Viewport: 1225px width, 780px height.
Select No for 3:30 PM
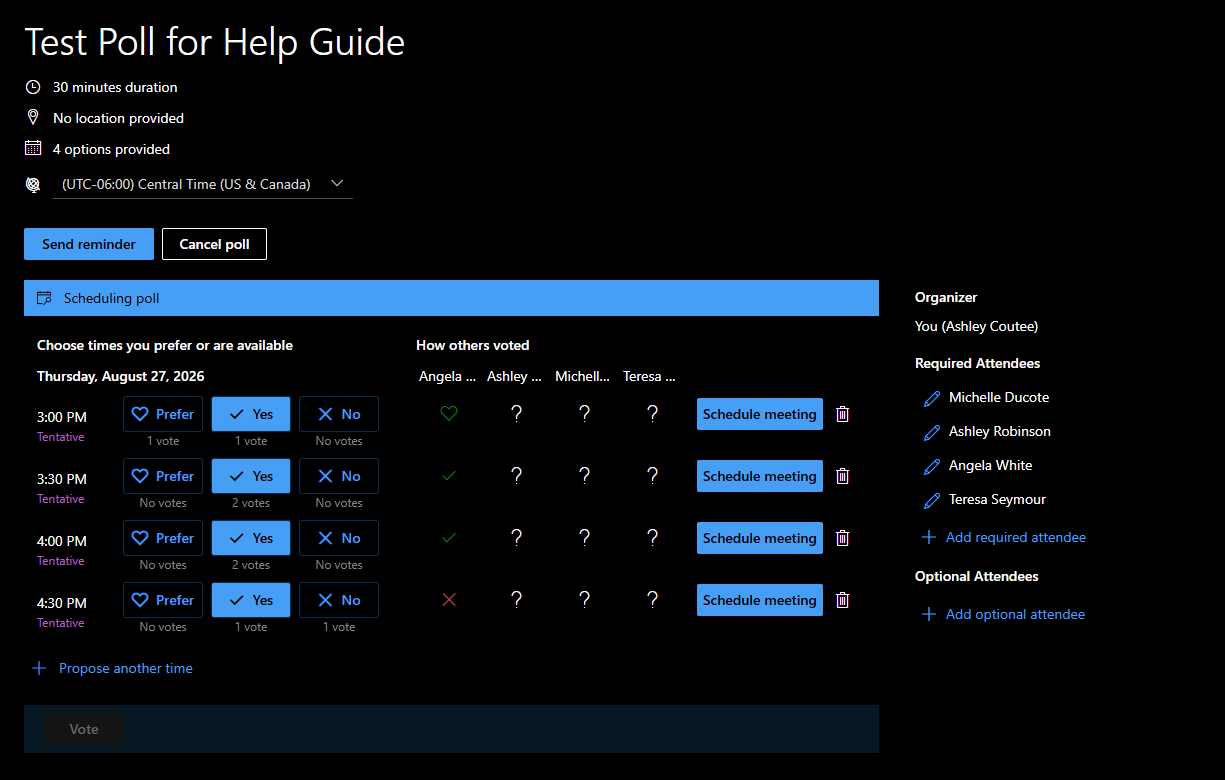point(339,476)
